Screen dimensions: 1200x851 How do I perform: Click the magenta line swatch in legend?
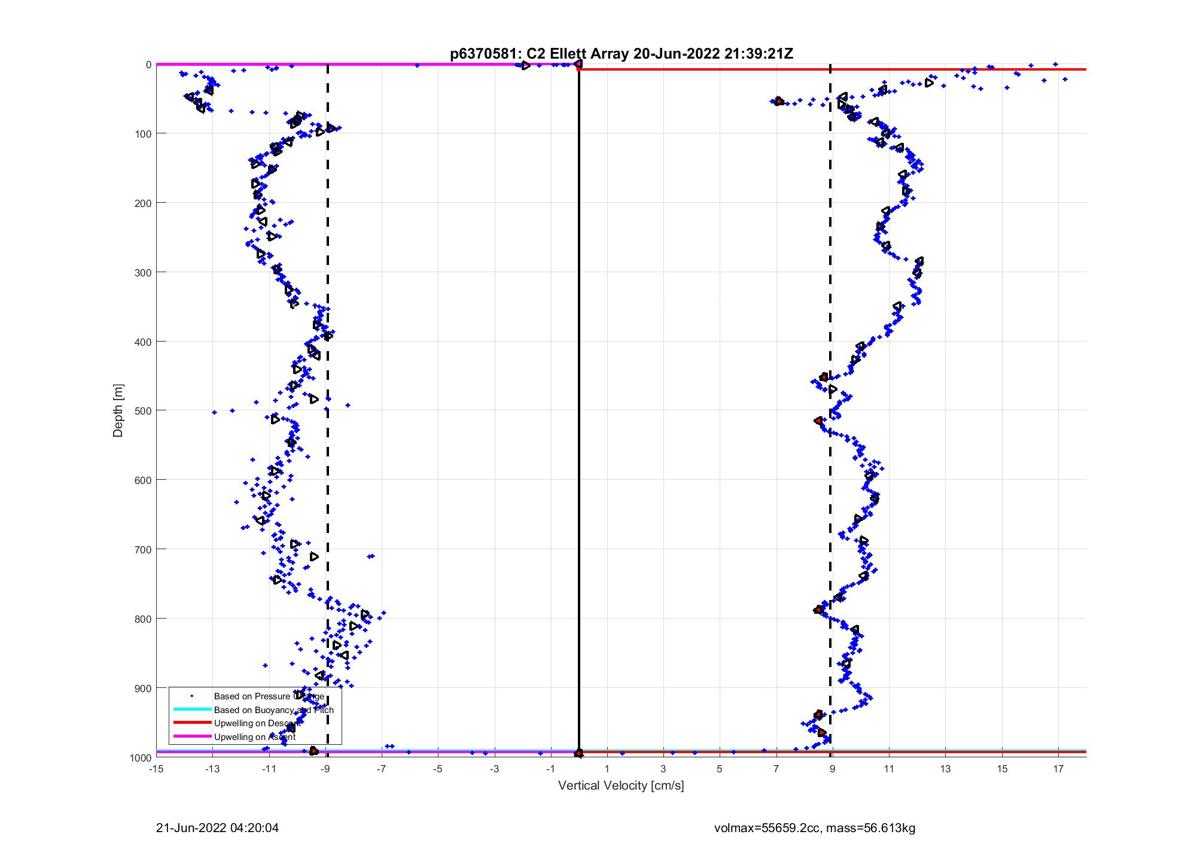pos(190,737)
